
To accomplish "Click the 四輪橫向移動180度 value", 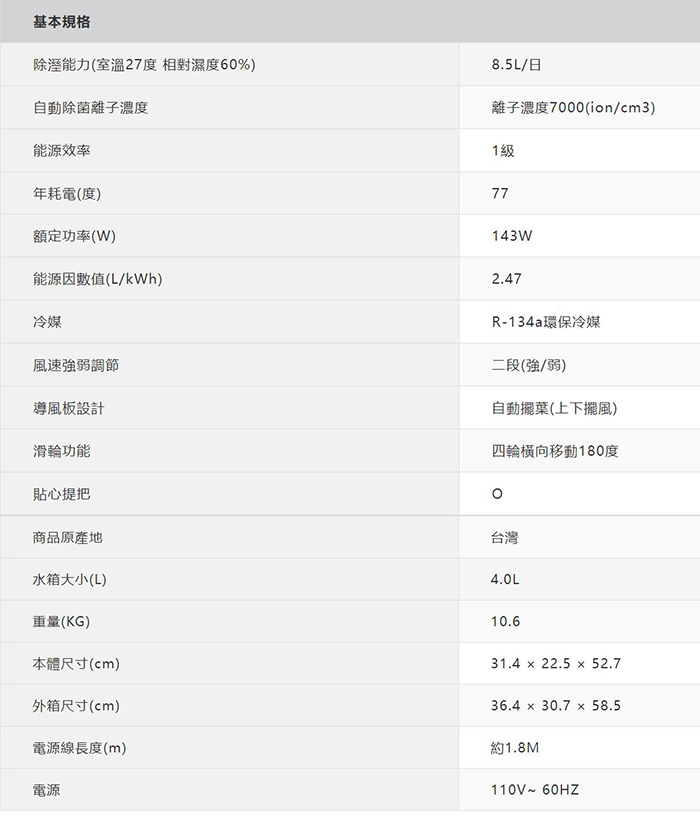I will 555,452.
